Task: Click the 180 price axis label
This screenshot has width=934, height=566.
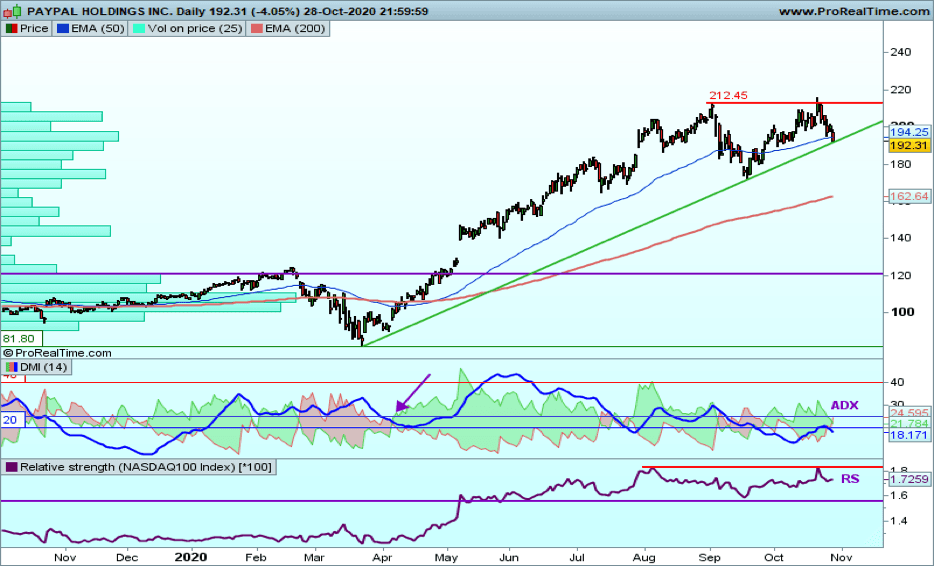Action: pos(901,164)
